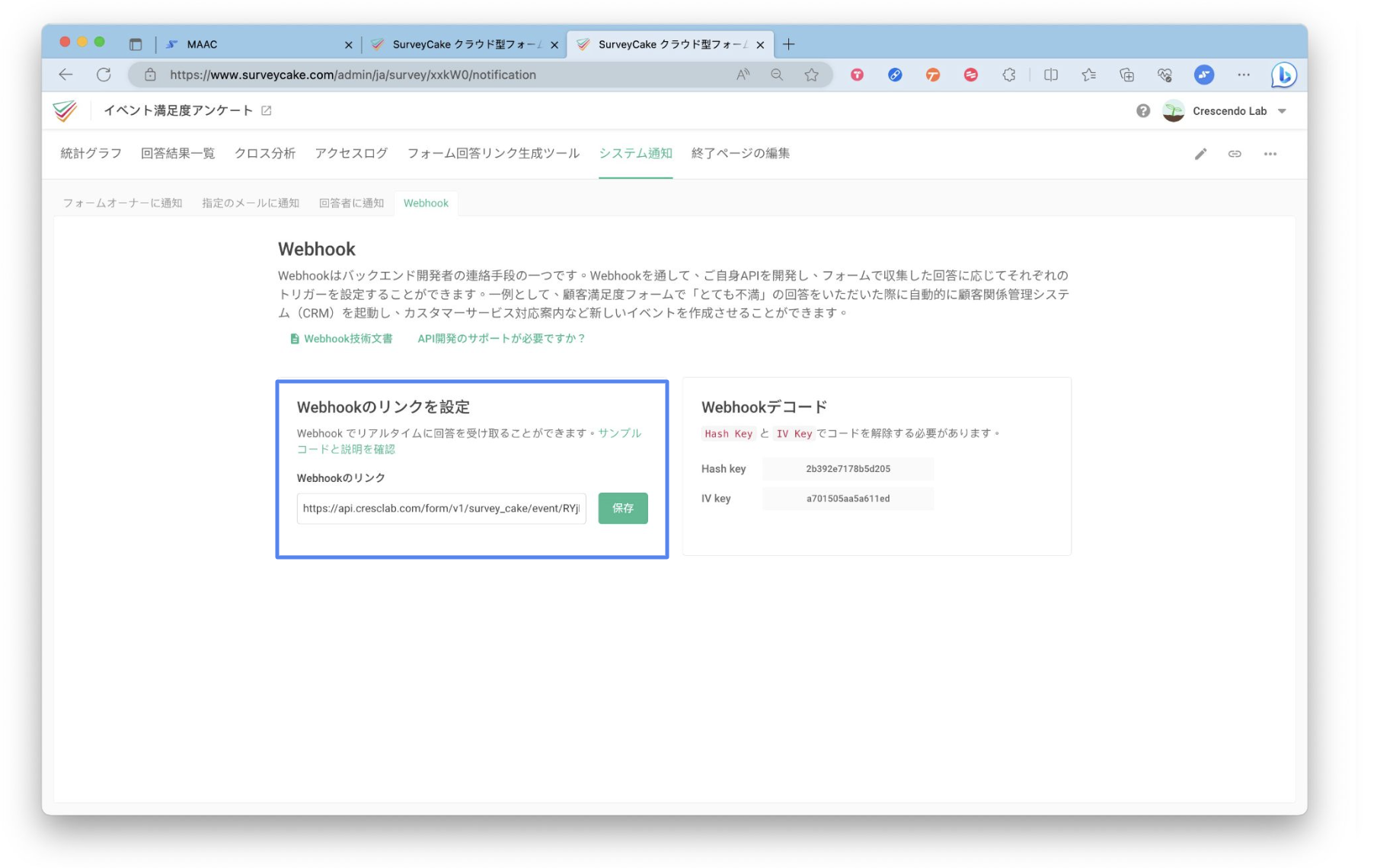
Task: Open the Webhook技術文書 link
Action: click(x=341, y=339)
